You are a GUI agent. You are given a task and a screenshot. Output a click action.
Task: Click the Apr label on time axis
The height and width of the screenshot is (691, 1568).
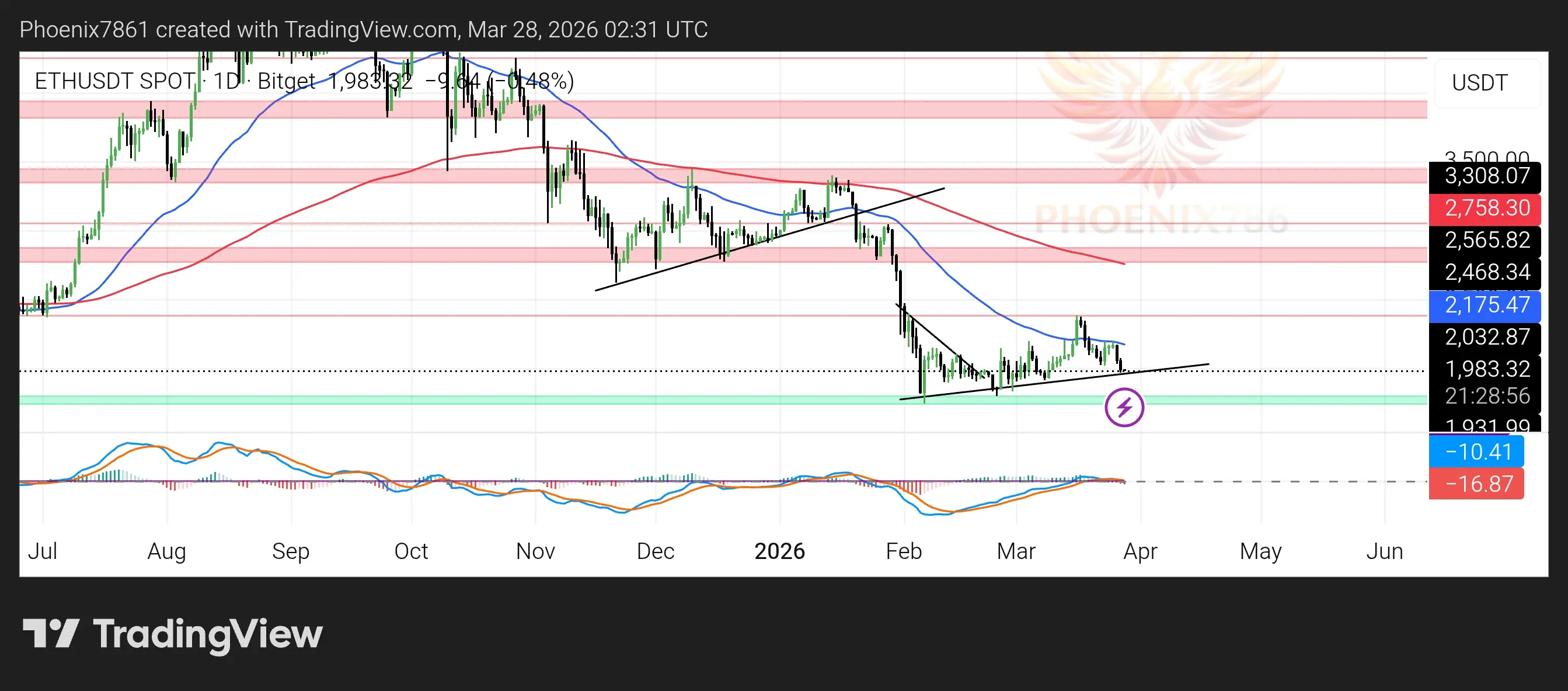[x=1140, y=551]
